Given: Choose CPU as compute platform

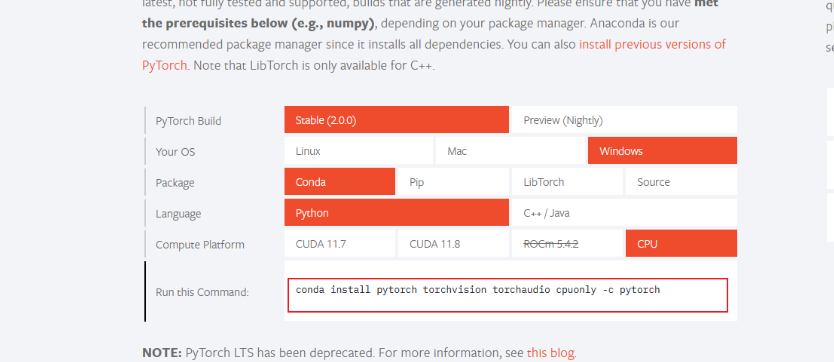Looking at the screenshot, I should coord(681,244).
